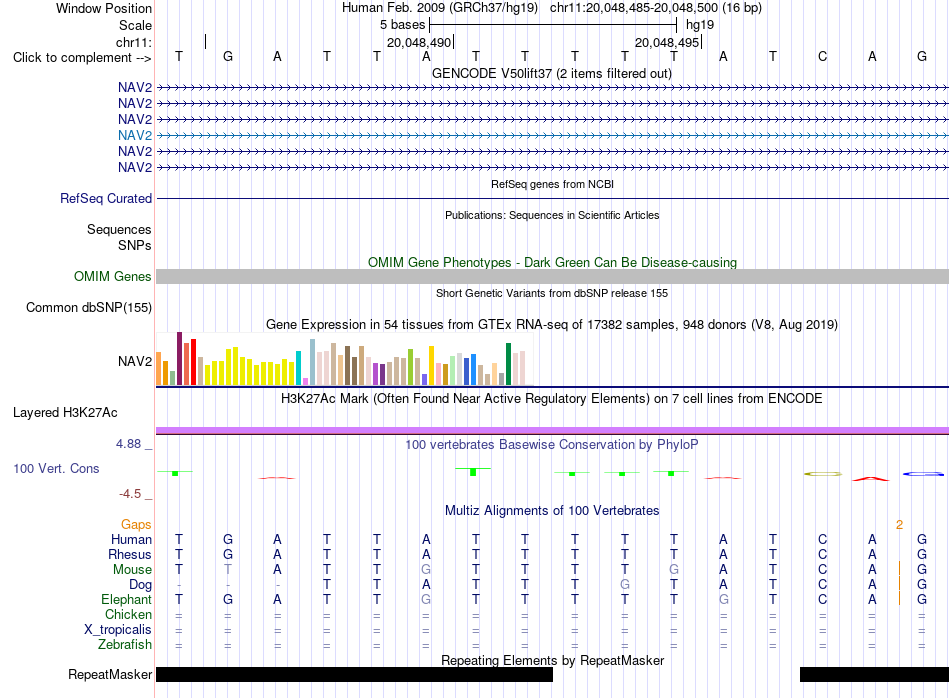Click the 'Click to complement' label

pyautogui.click(x=82, y=58)
